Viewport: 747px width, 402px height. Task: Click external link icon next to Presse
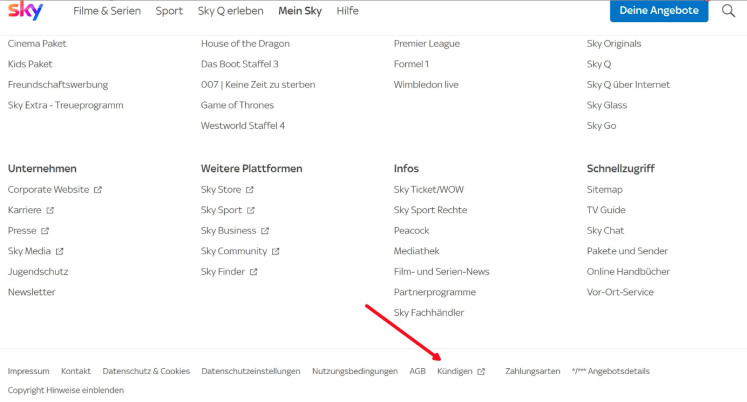click(45, 231)
